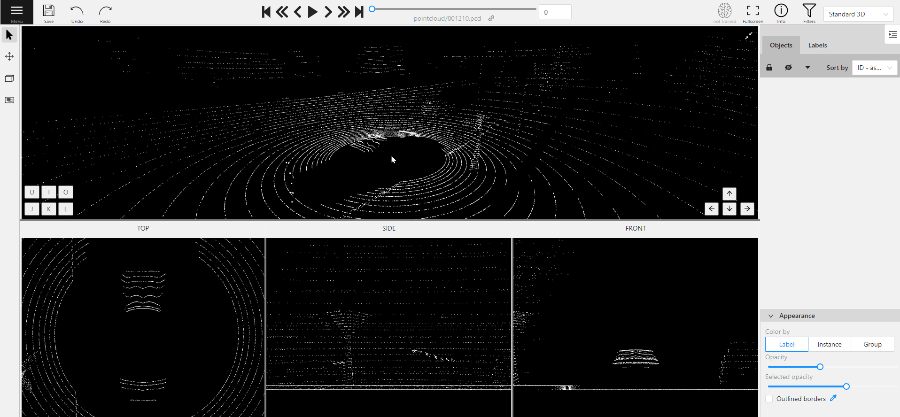Toggle lock for all objects
Viewport: 900px width, 417px height.
pos(769,68)
